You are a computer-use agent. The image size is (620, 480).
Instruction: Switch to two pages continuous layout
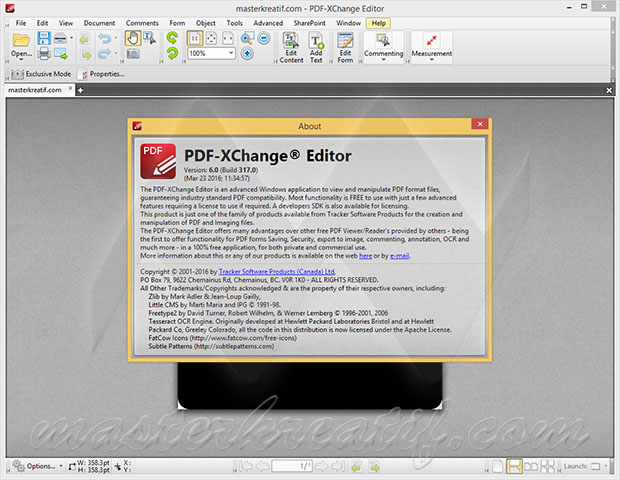[x=548, y=466]
